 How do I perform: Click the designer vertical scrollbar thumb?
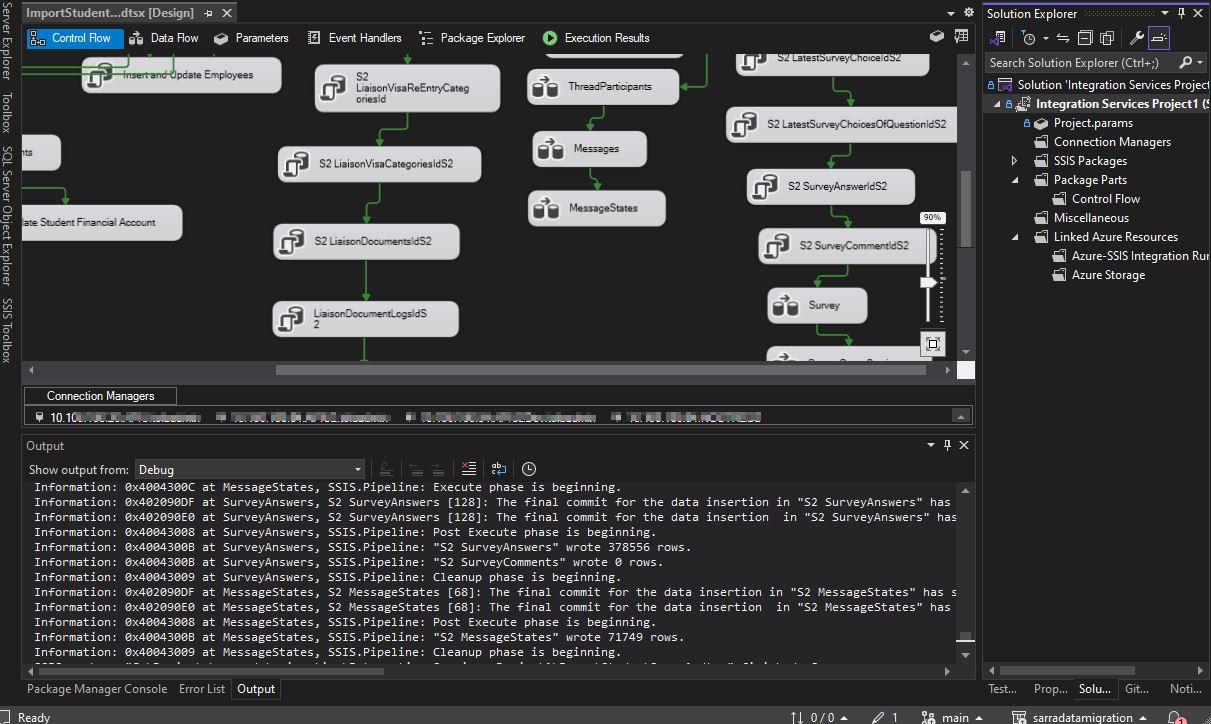[966, 209]
